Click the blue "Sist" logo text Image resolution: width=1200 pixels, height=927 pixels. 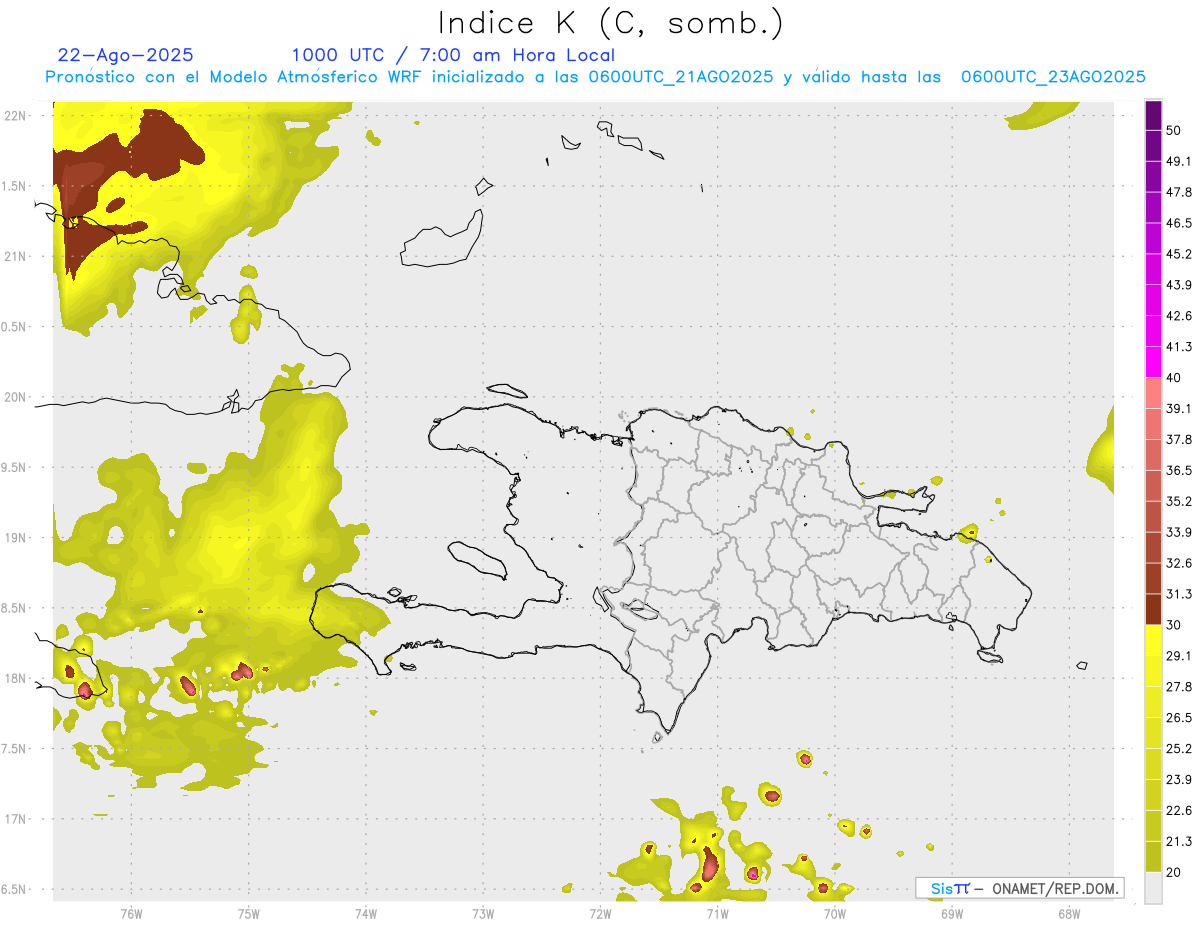coord(950,888)
